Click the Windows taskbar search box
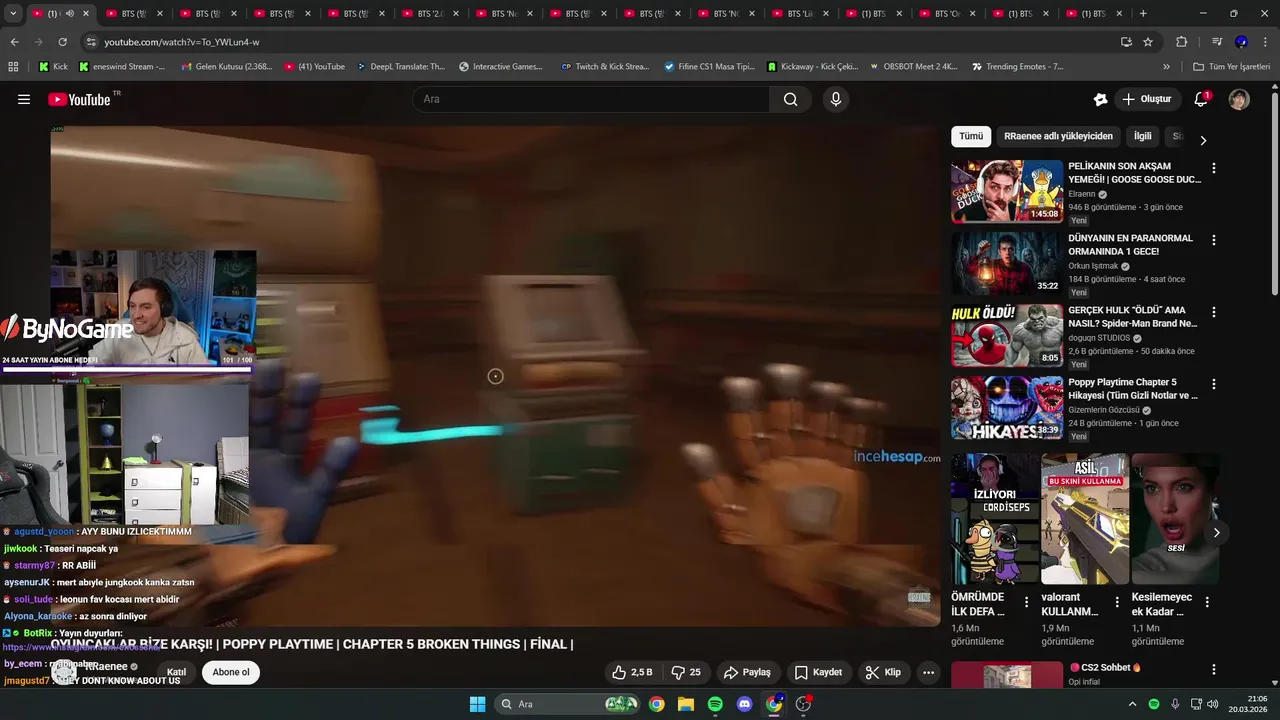1280x720 pixels. (x=568, y=704)
